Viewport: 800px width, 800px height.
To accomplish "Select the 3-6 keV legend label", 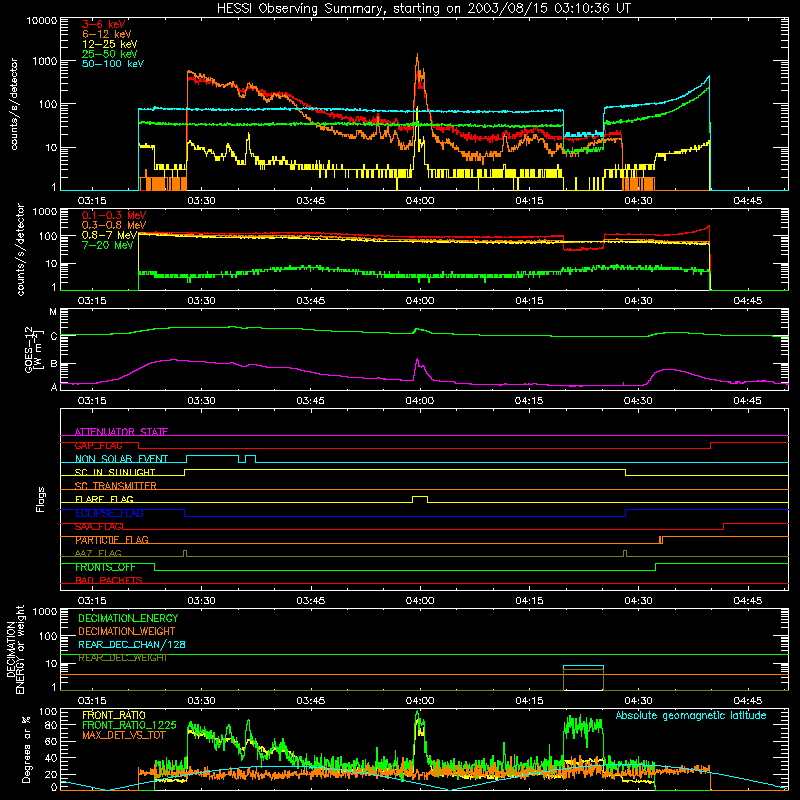I will [x=104, y=24].
